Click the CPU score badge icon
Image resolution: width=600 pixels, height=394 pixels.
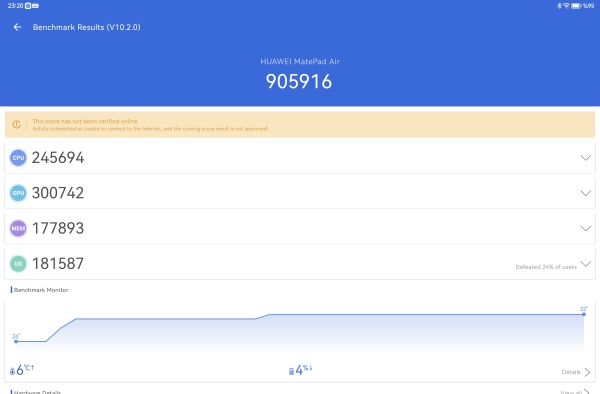(18, 158)
